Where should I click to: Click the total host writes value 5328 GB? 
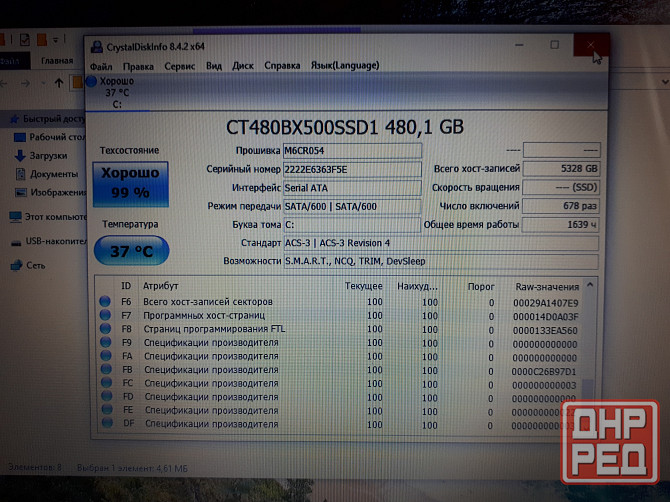[x=561, y=169]
